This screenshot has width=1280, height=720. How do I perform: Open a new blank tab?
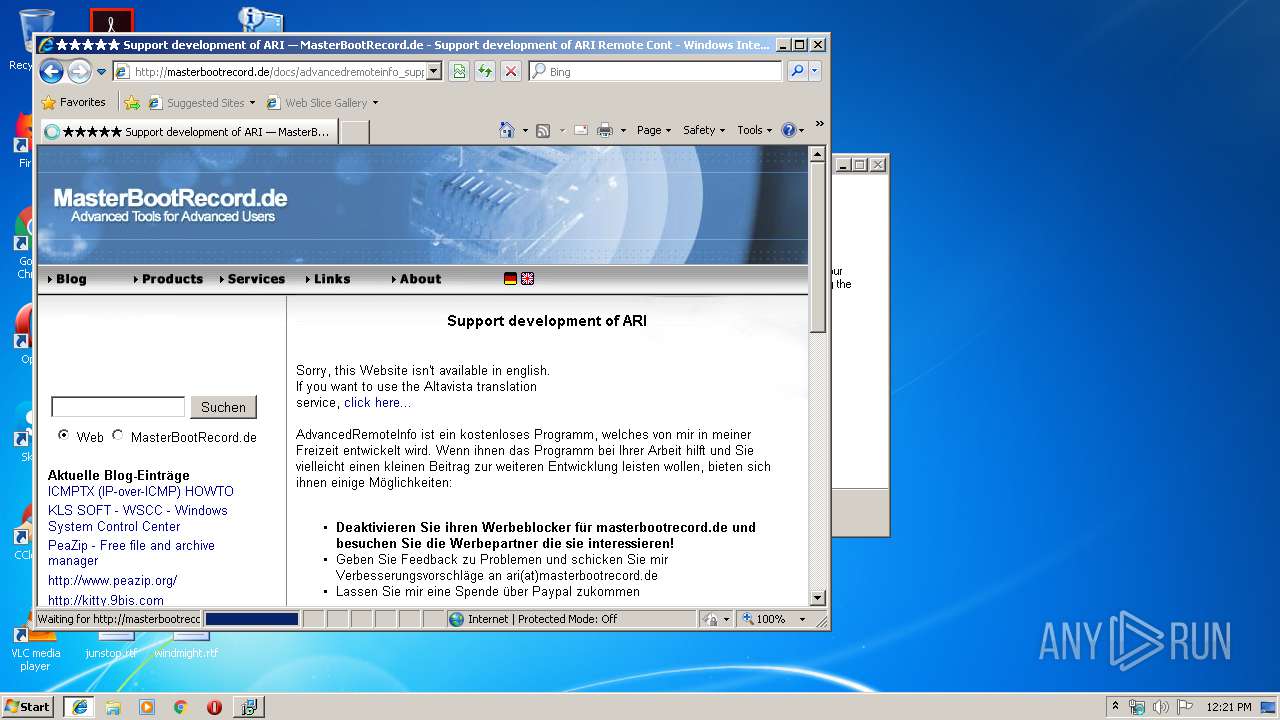click(x=354, y=132)
